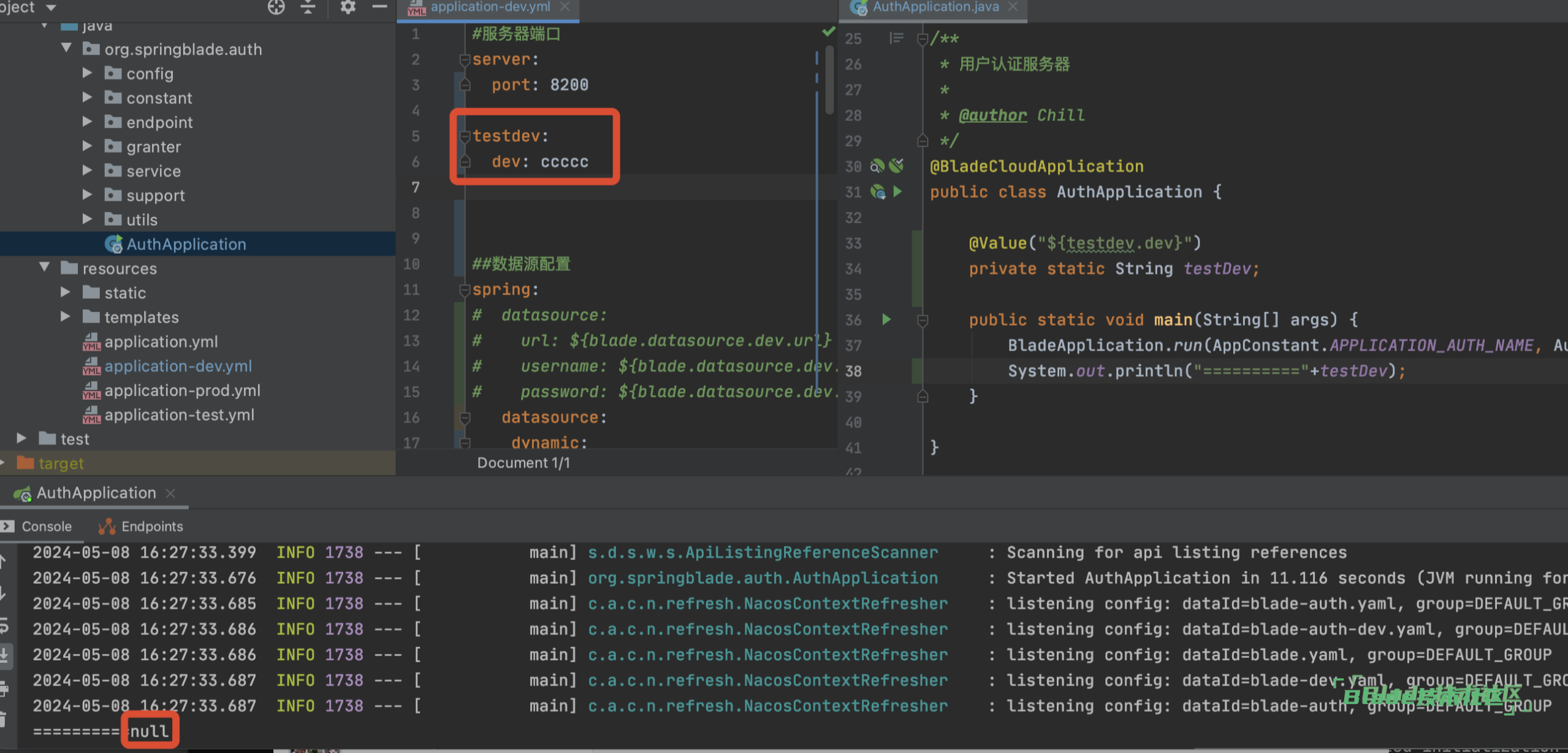This screenshot has width=1568, height=753.
Task: Toggle rendered view icon at line 25
Action: pyautogui.click(x=896, y=38)
